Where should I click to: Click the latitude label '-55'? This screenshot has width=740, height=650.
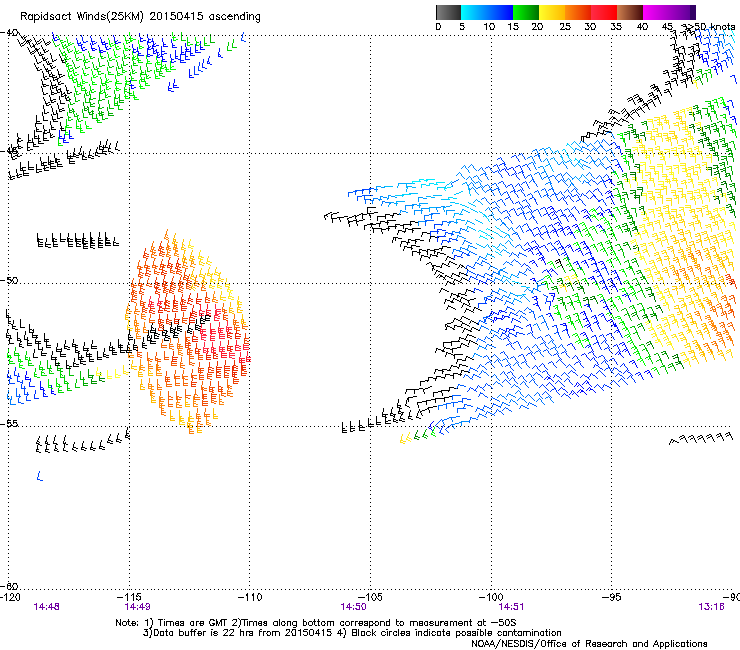tap(9, 423)
